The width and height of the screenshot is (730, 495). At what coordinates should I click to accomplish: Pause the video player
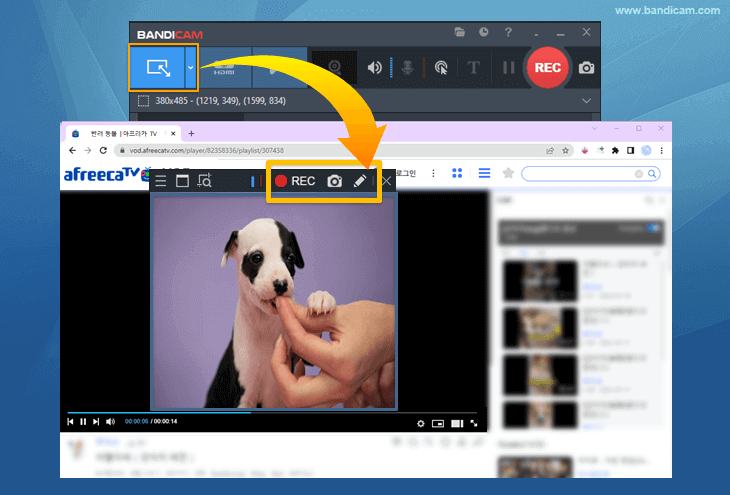click(83, 421)
